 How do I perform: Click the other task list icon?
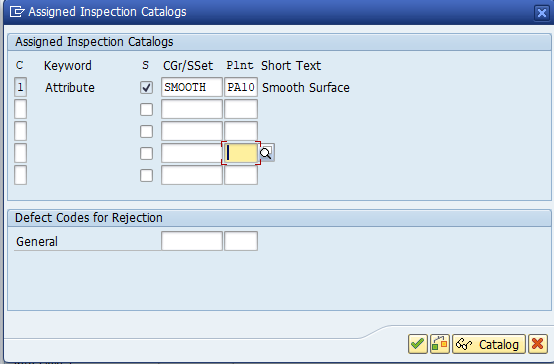pos(440,344)
